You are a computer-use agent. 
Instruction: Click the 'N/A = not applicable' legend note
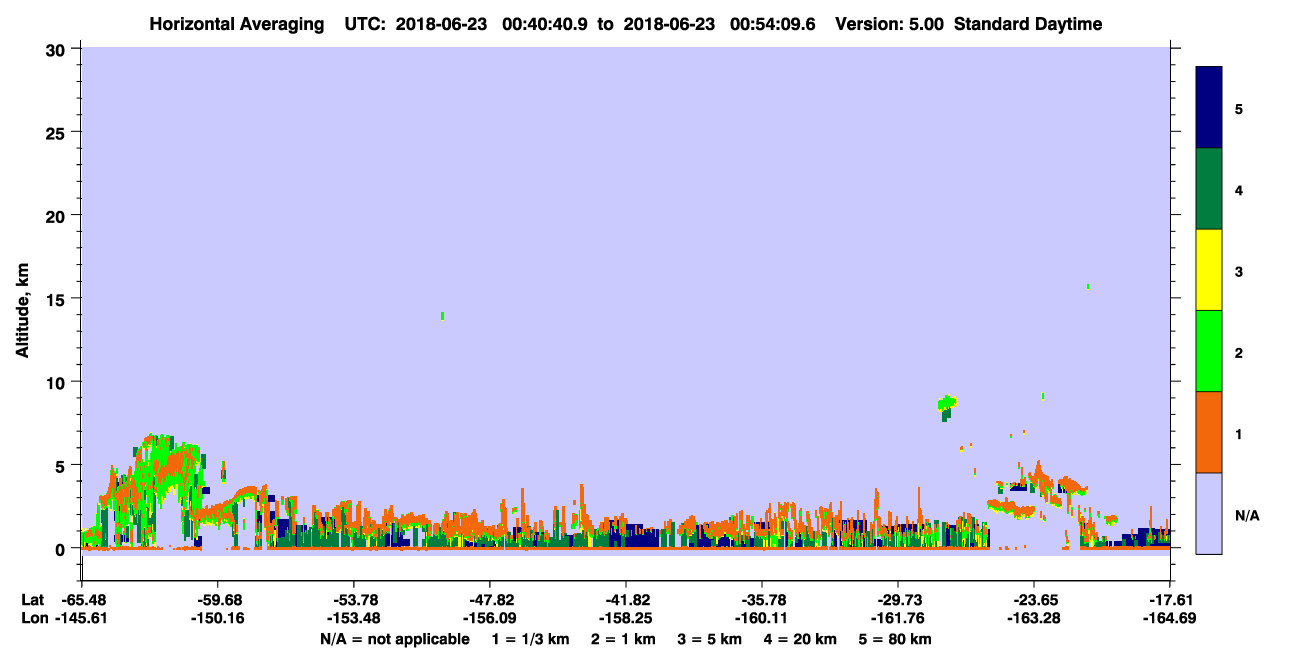[x=395, y=639]
